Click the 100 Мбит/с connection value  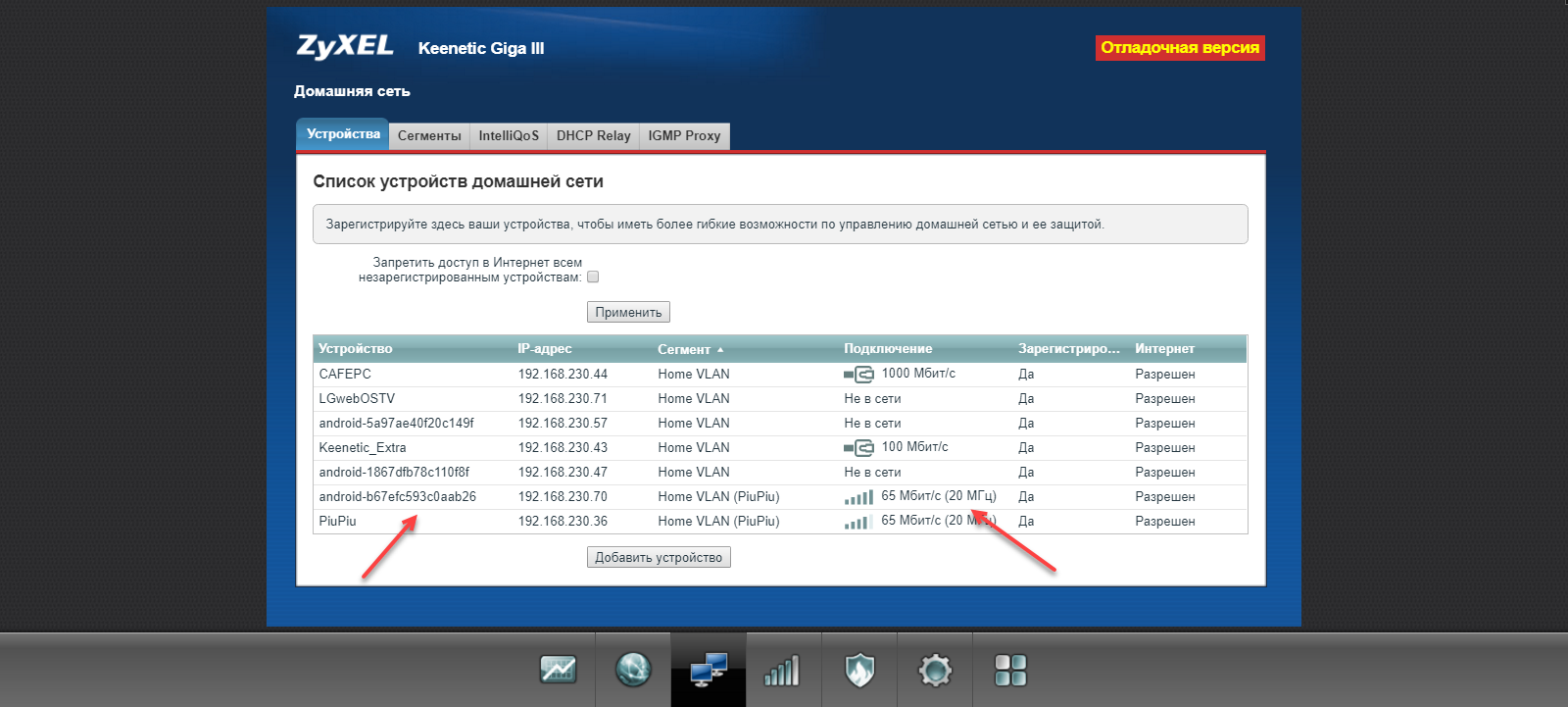(x=914, y=447)
